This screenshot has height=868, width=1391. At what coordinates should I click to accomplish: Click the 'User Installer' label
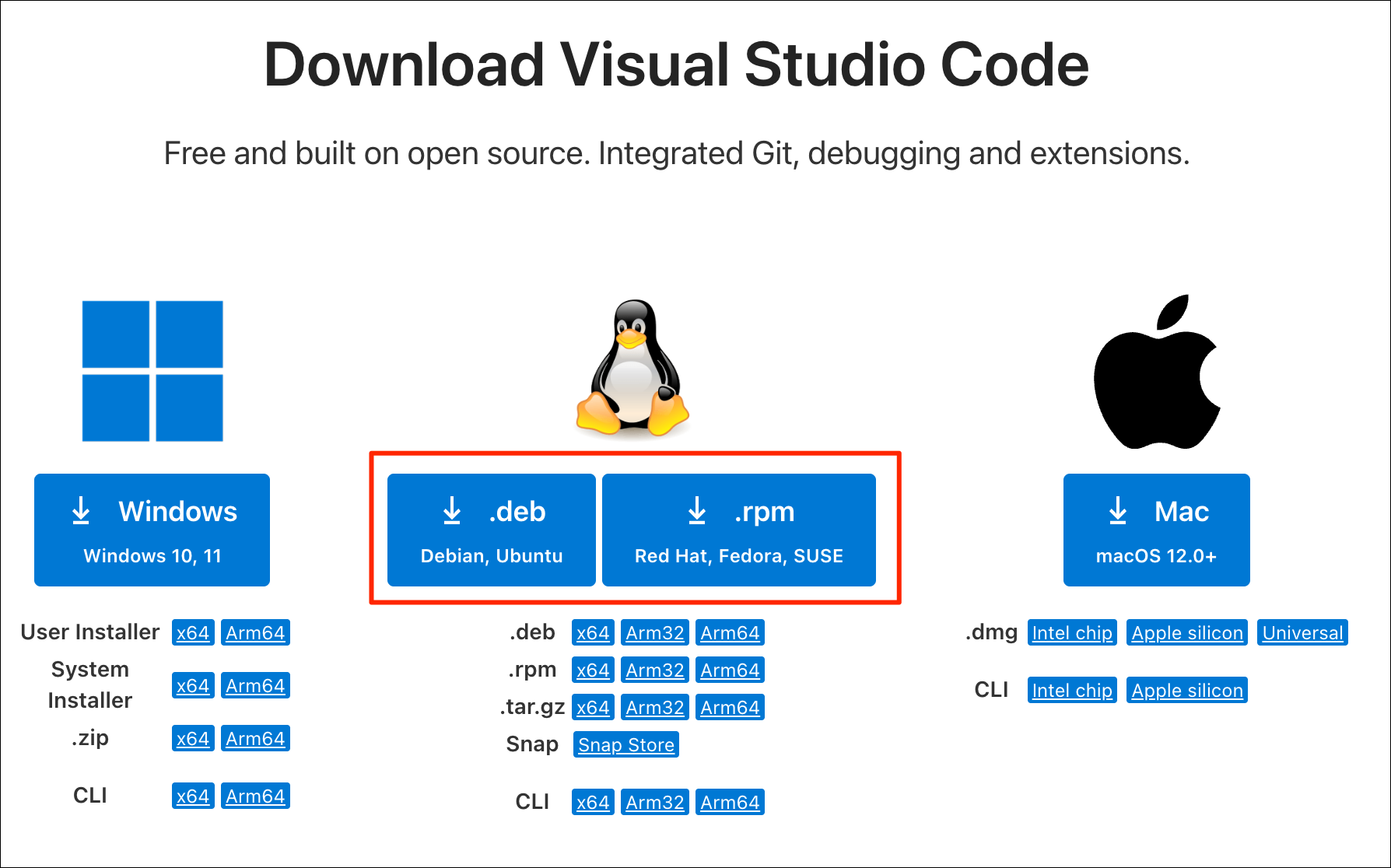pyautogui.click(x=90, y=632)
